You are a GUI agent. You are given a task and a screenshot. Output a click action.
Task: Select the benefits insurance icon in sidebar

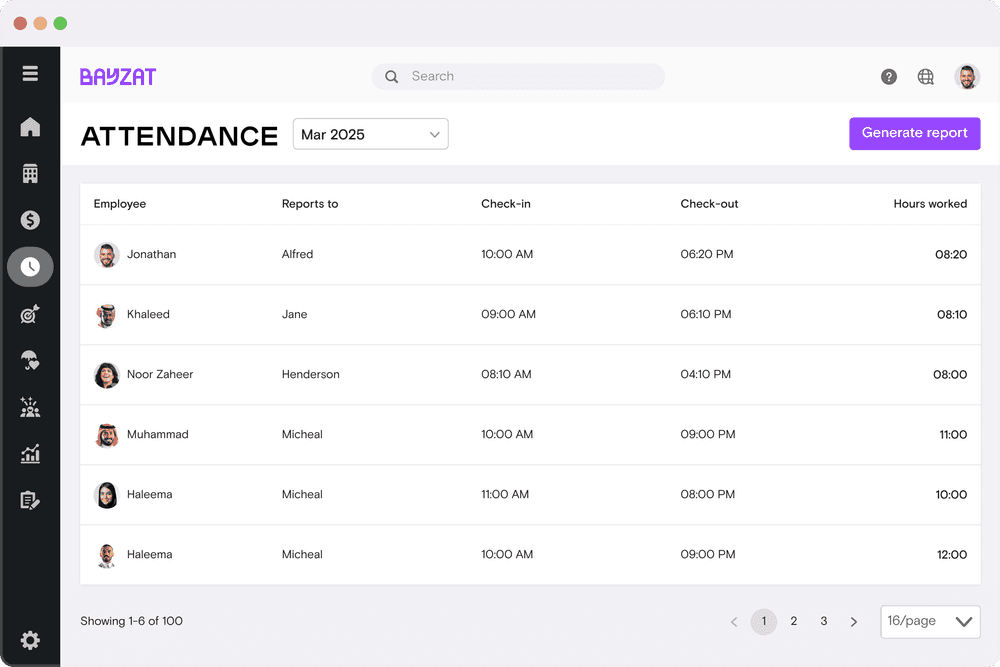coord(30,360)
